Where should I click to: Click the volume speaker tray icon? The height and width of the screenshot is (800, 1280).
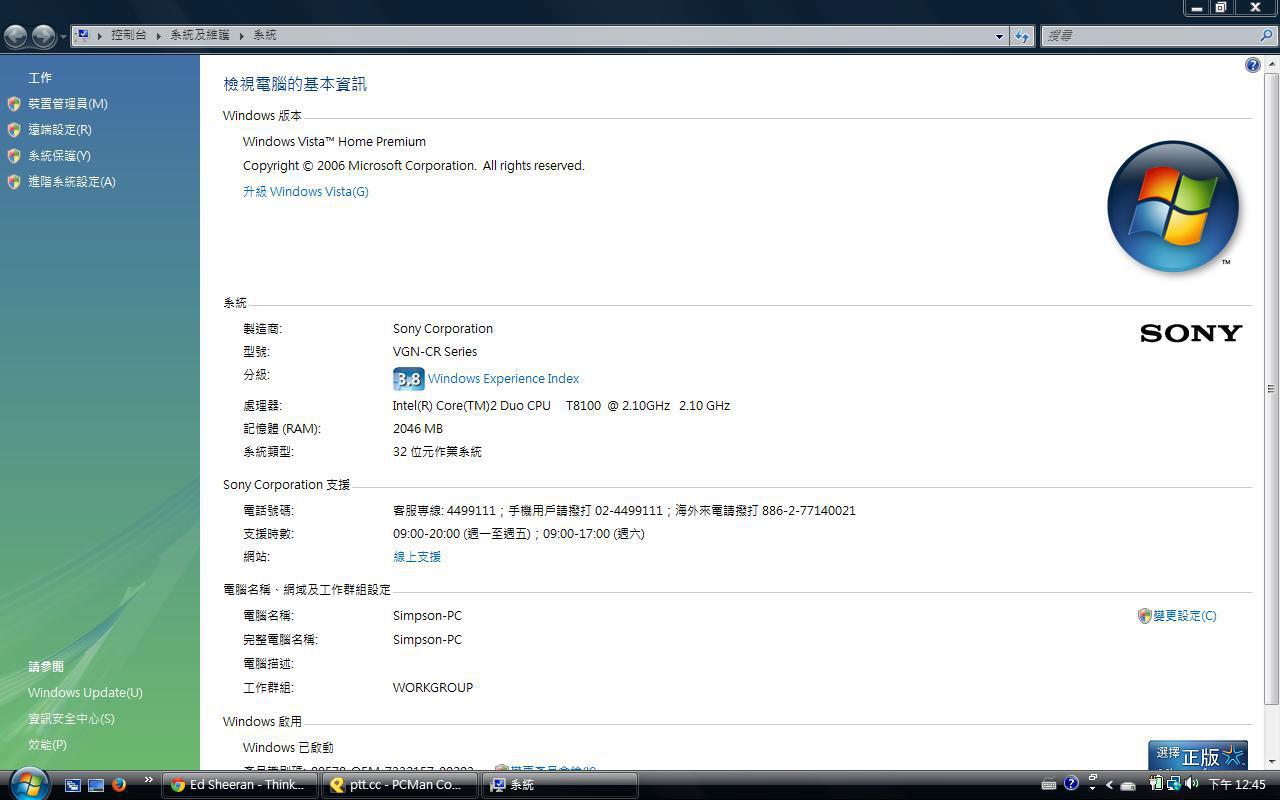coord(1191,784)
